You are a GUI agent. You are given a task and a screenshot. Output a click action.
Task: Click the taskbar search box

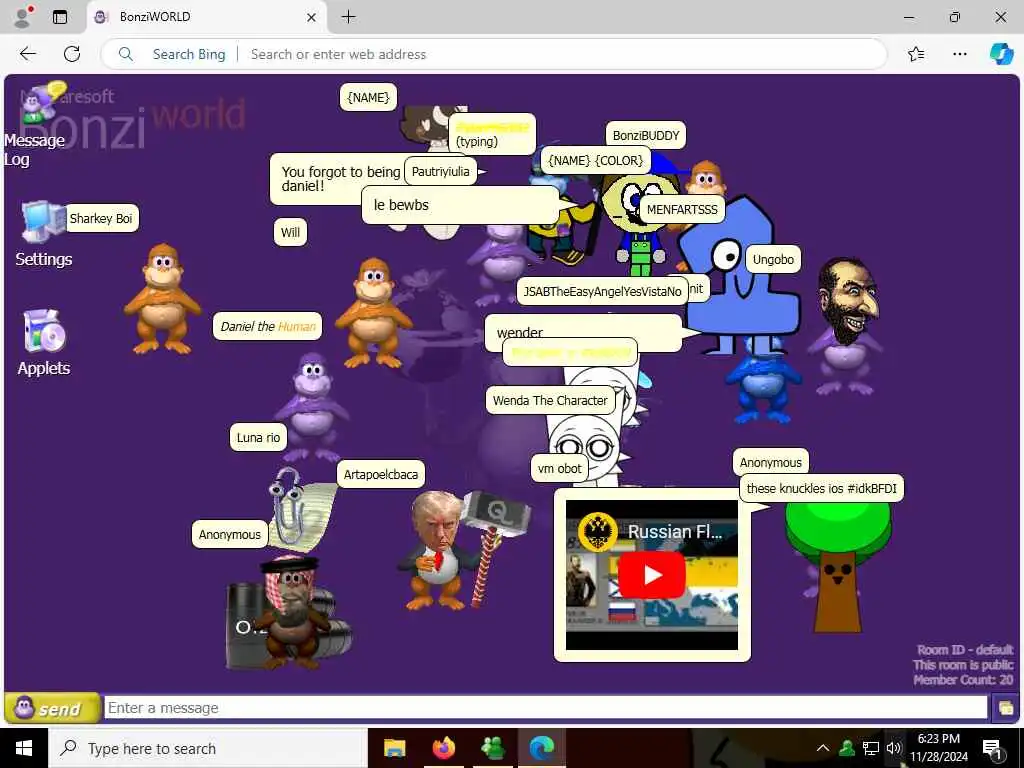pyautogui.click(x=208, y=748)
